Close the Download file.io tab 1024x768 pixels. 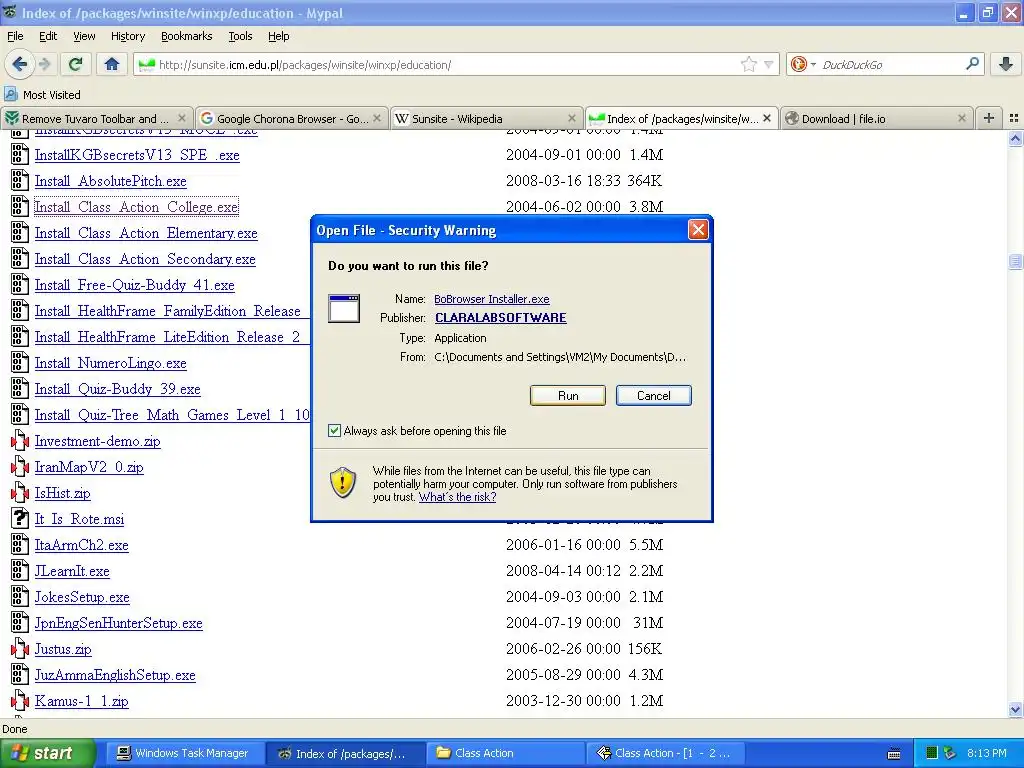[962, 118]
